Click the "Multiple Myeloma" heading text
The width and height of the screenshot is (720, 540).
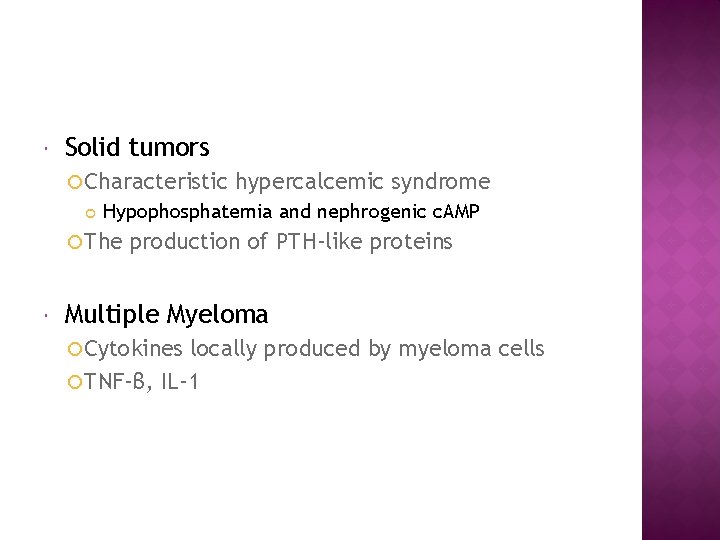(x=166, y=315)
